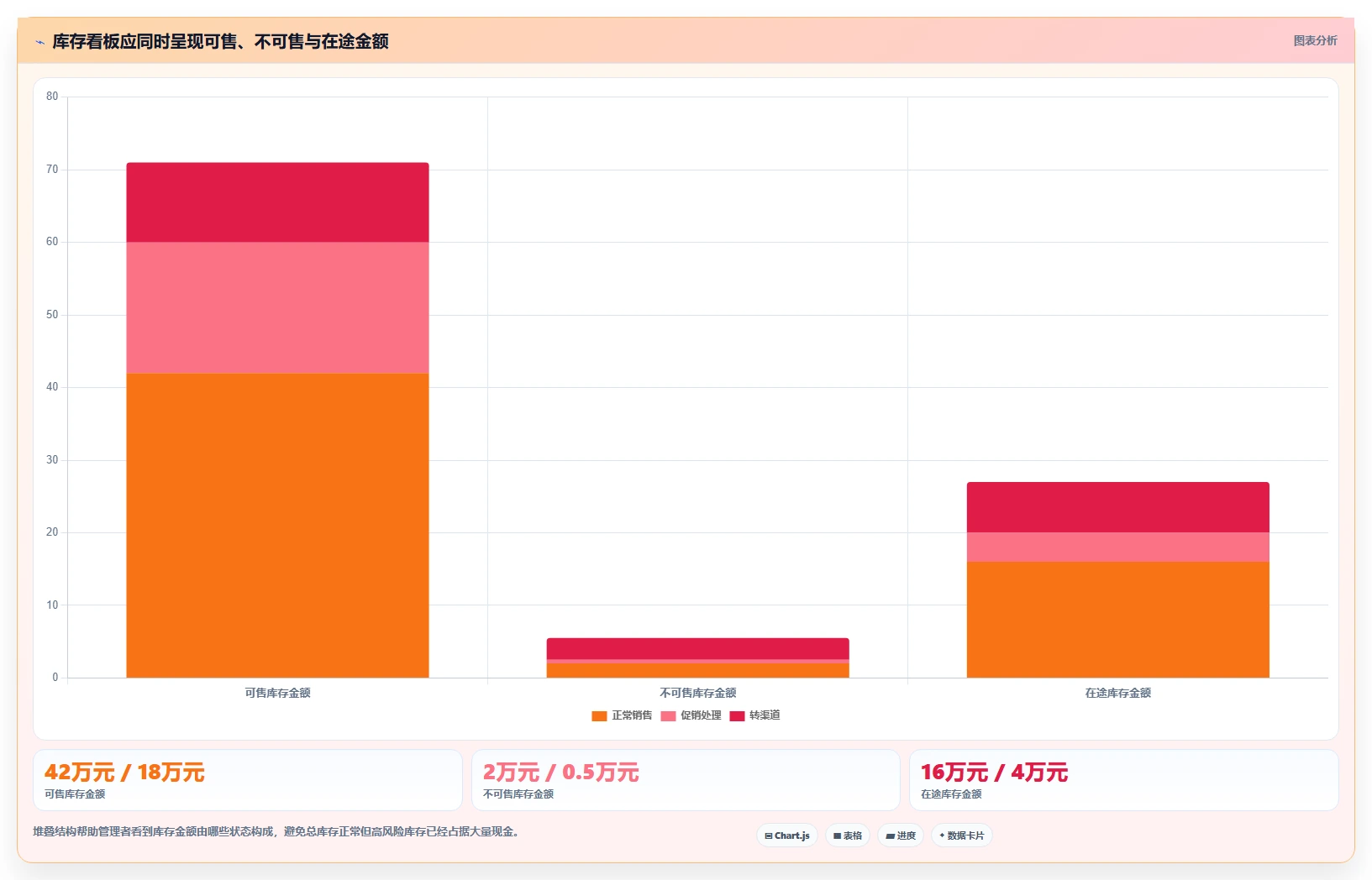Image resolution: width=1372 pixels, height=880 pixels.
Task: Click the 2万元 / 0.5万元 card value
Action: 561,773
